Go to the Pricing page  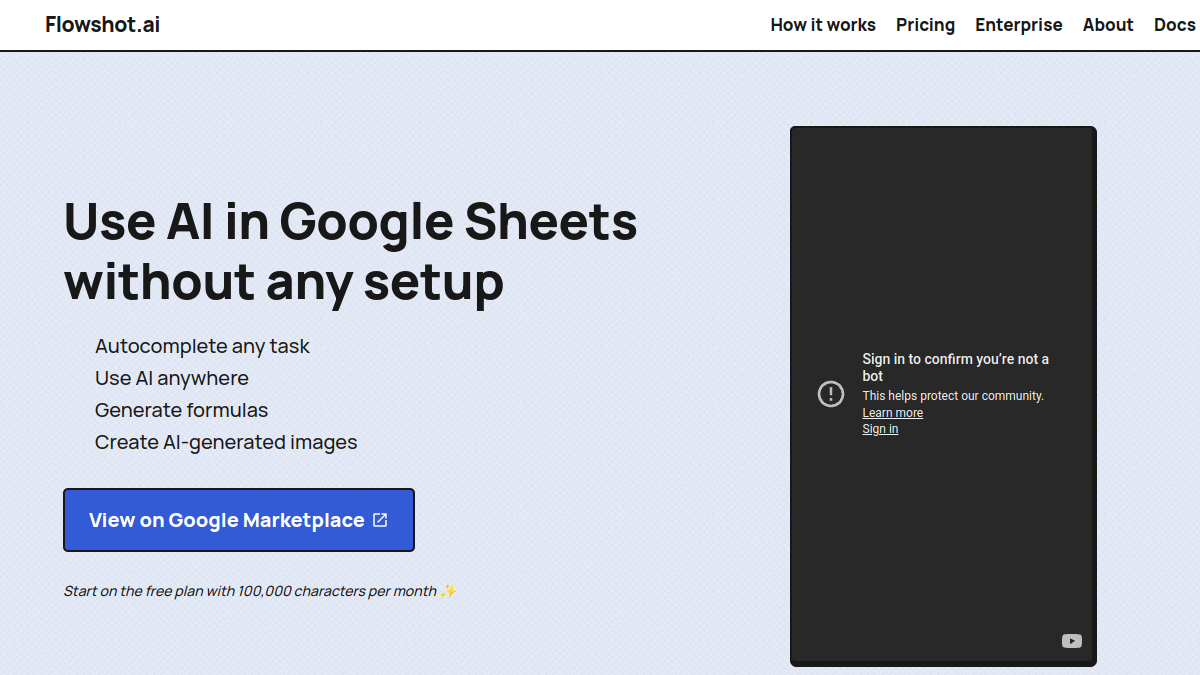click(x=925, y=25)
